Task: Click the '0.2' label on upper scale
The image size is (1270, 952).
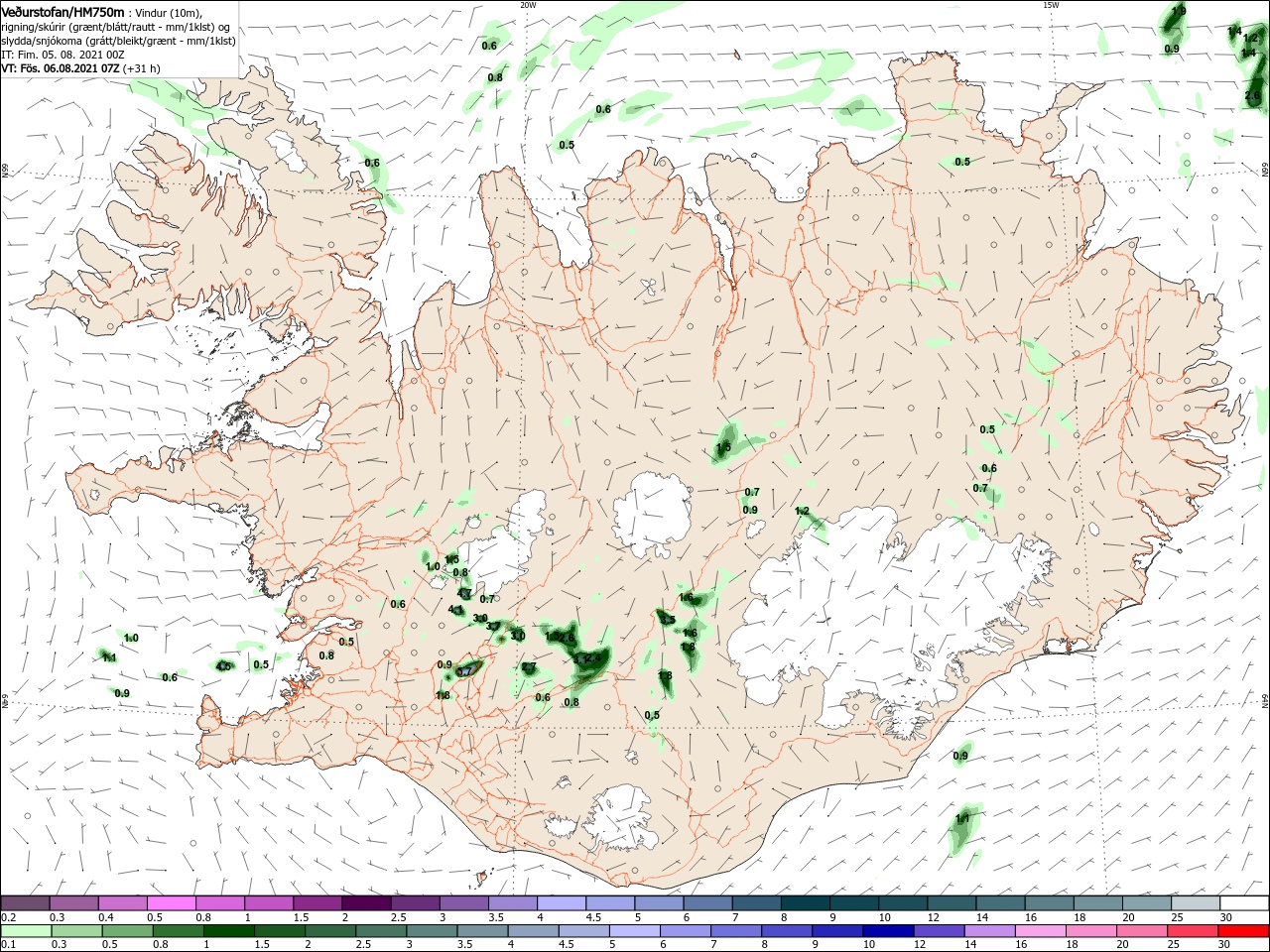Action: coord(9,917)
